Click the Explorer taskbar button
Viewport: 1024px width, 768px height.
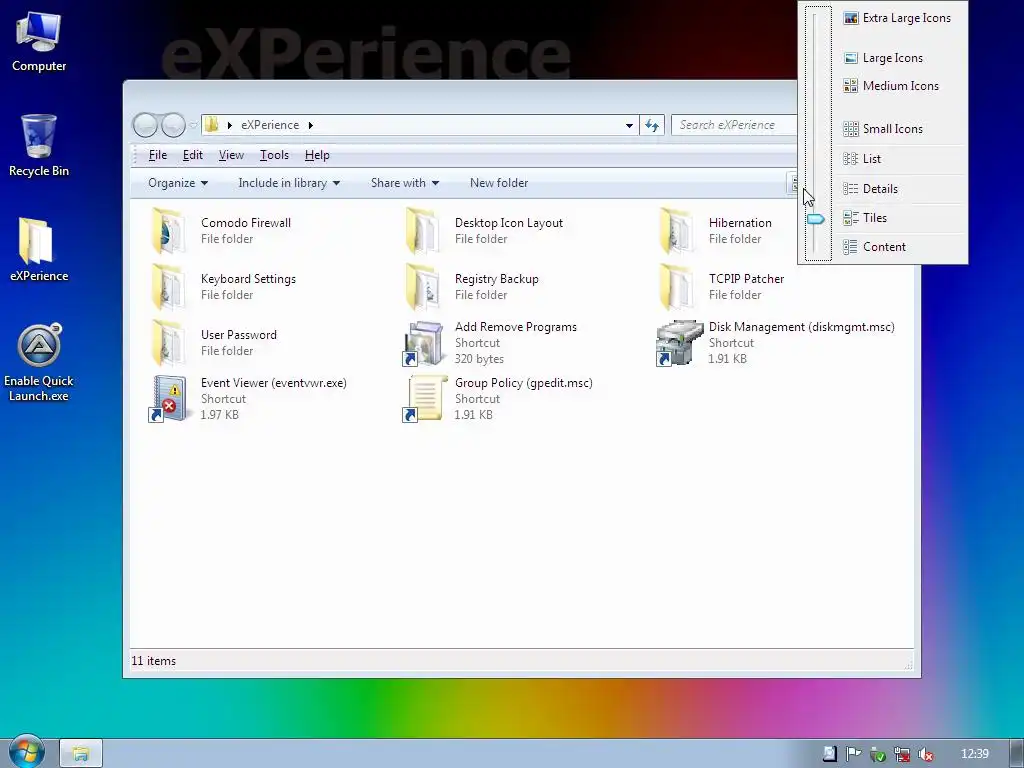[81, 754]
